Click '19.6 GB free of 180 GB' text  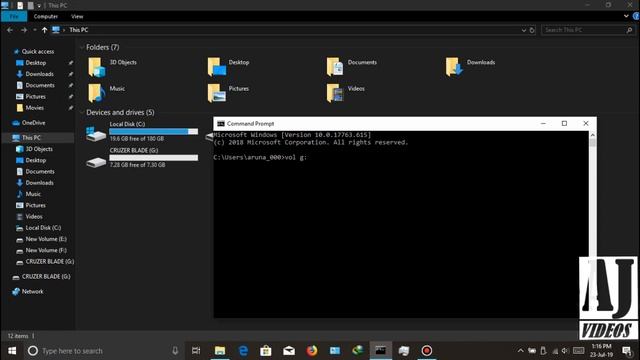click(x=137, y=139)
